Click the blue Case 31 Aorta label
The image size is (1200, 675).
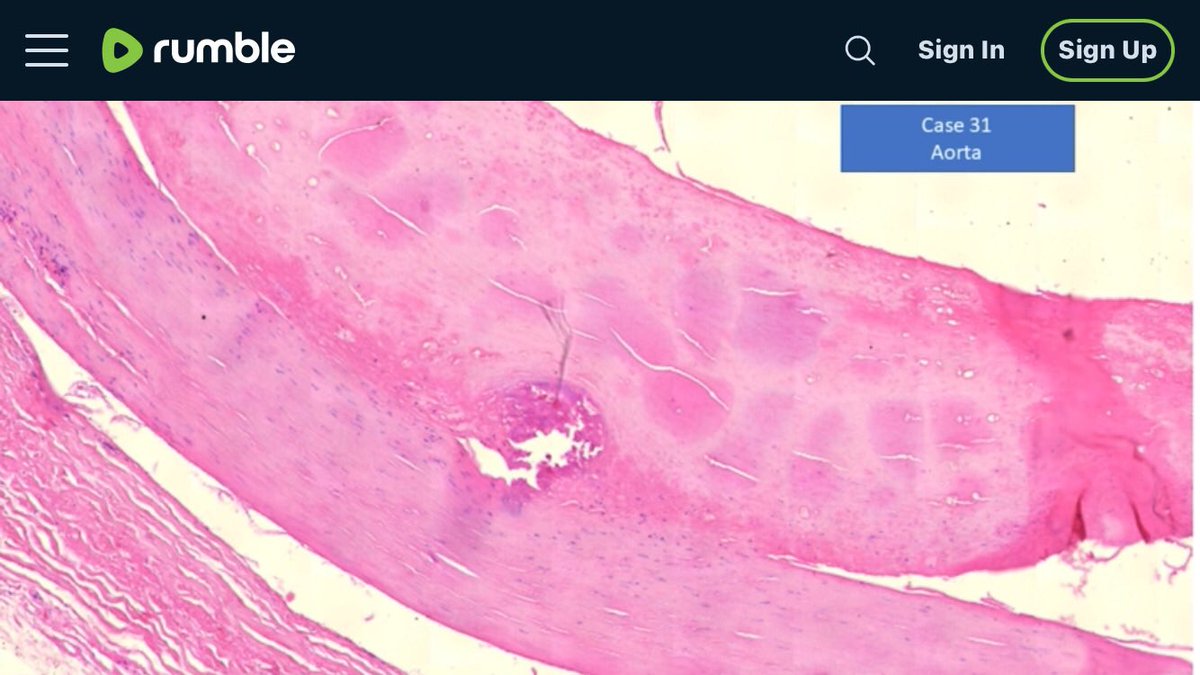point(957,138)
